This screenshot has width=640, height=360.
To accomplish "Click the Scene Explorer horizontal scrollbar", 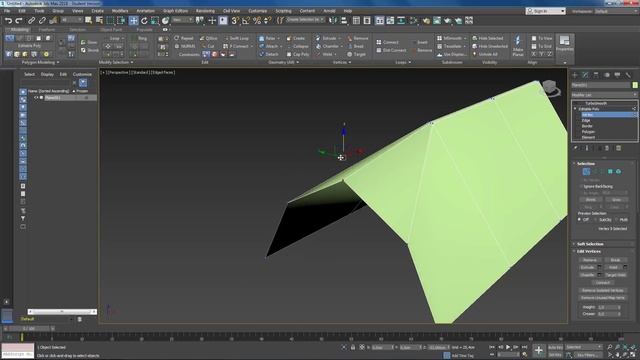I will coord(62,311).
